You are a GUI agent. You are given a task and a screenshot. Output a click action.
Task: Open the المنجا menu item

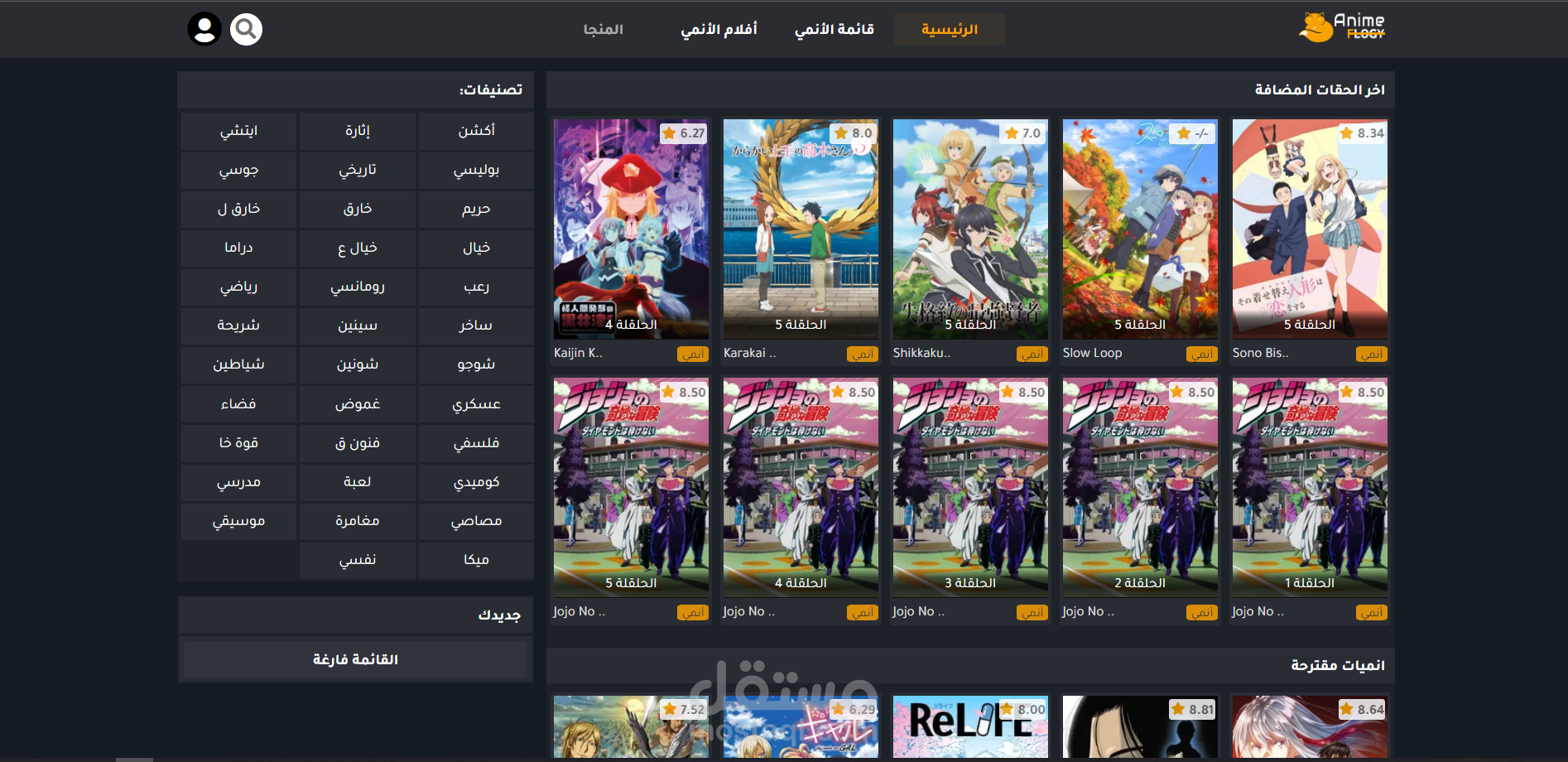(x=603, y=29)
